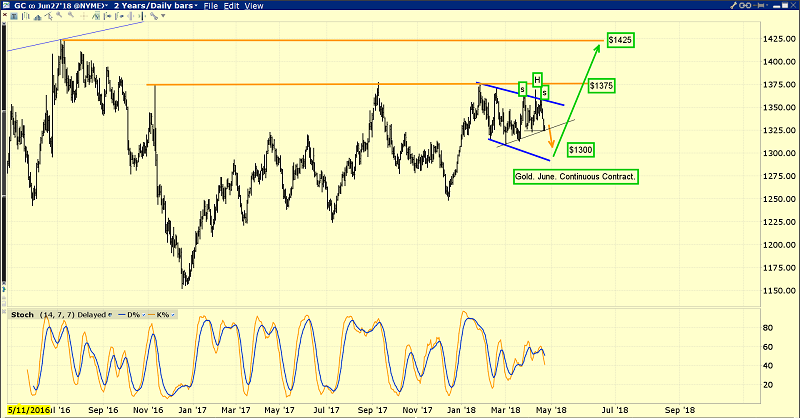Viewport: 800px width, 418px height.
Task: Open the Edit menu
Action: point(231,6)
